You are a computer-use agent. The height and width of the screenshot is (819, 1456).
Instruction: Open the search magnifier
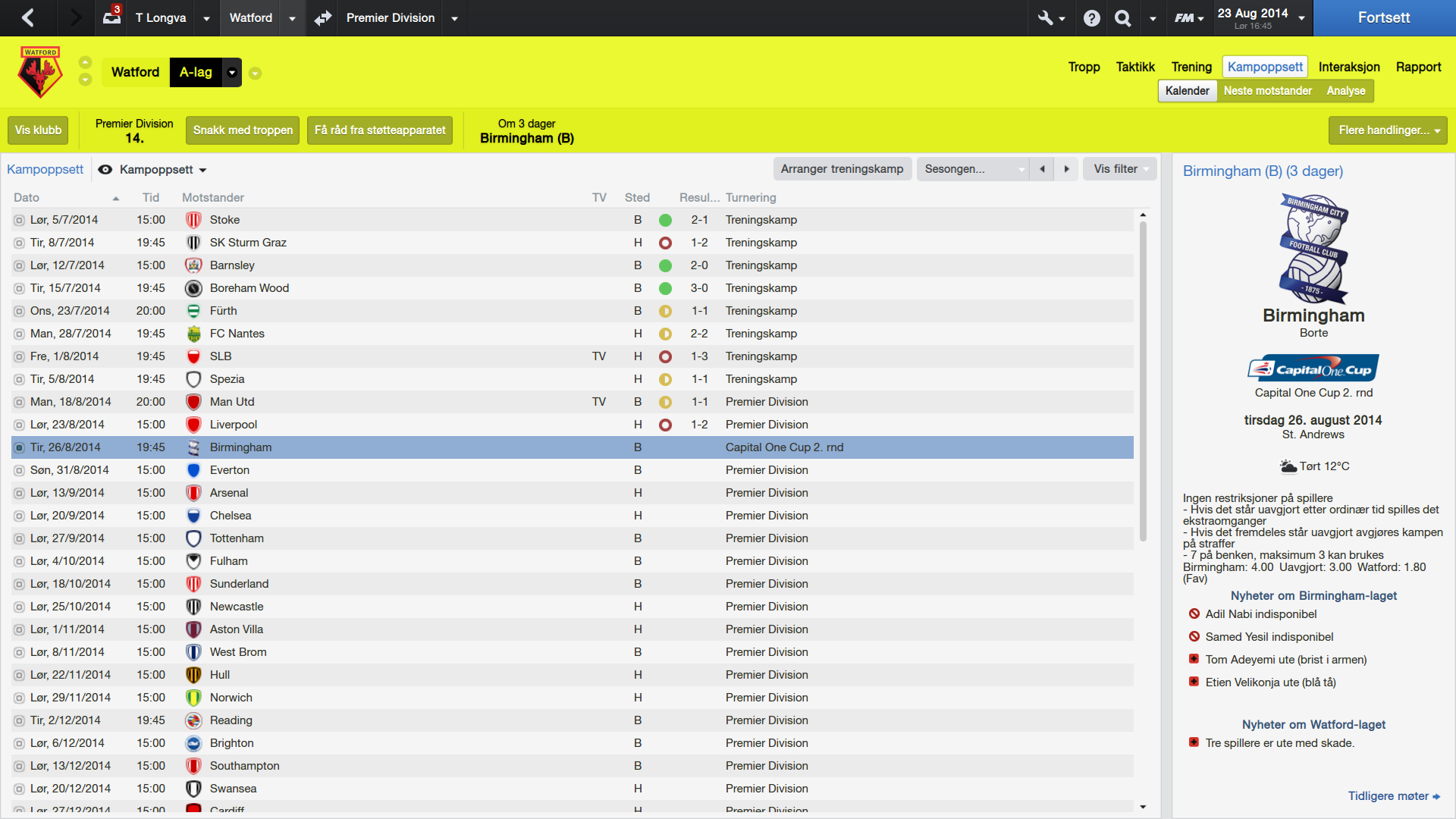click(x=1122, y=17)
